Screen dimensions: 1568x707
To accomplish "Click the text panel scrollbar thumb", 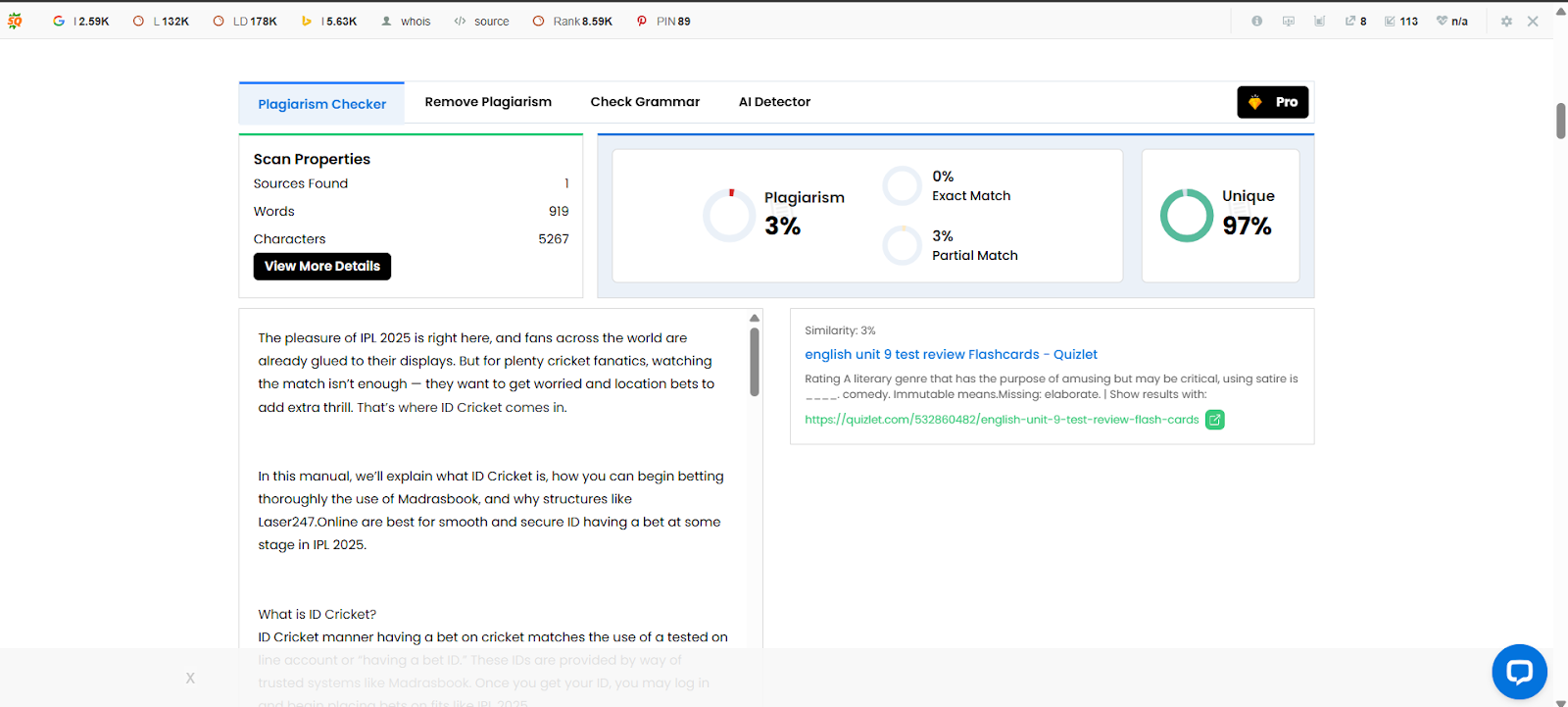I will (755, 362).
